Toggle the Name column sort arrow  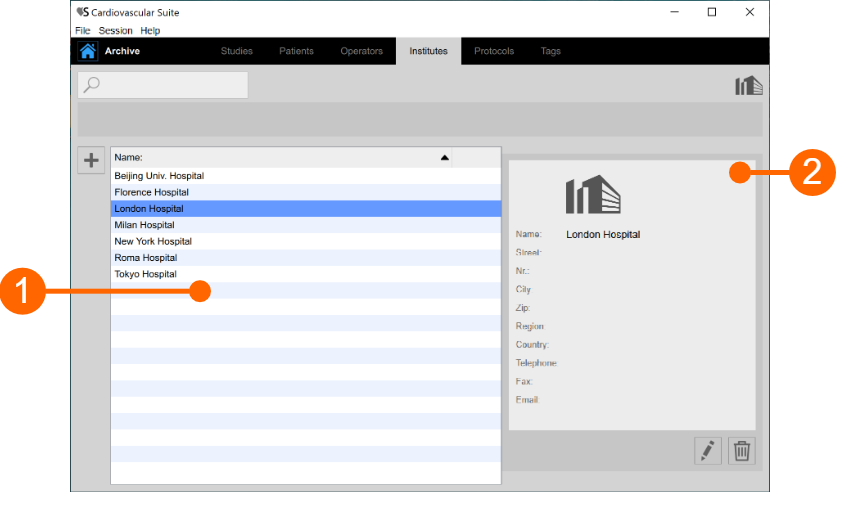tap(445, 158)
